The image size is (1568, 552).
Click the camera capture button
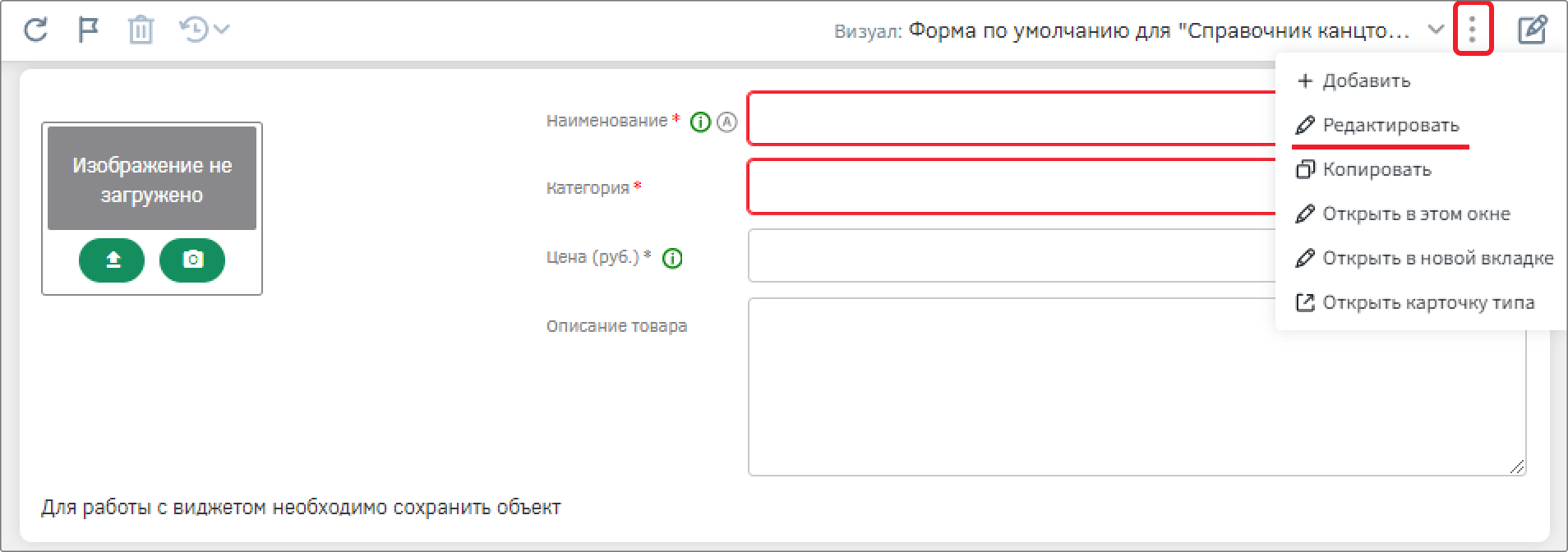click(x=192, y=260)
